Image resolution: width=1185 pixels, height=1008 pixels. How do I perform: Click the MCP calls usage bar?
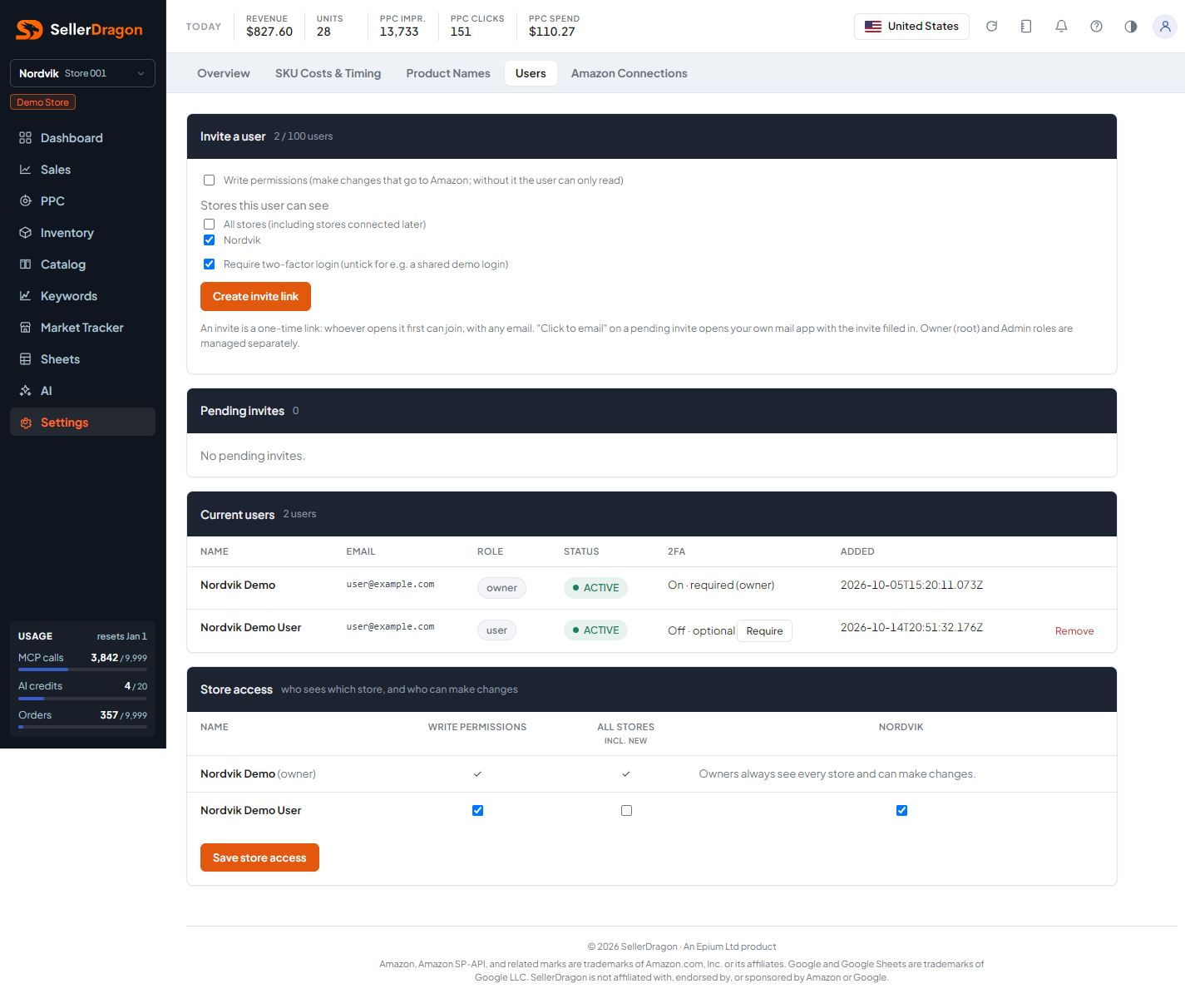coord(82,669)
